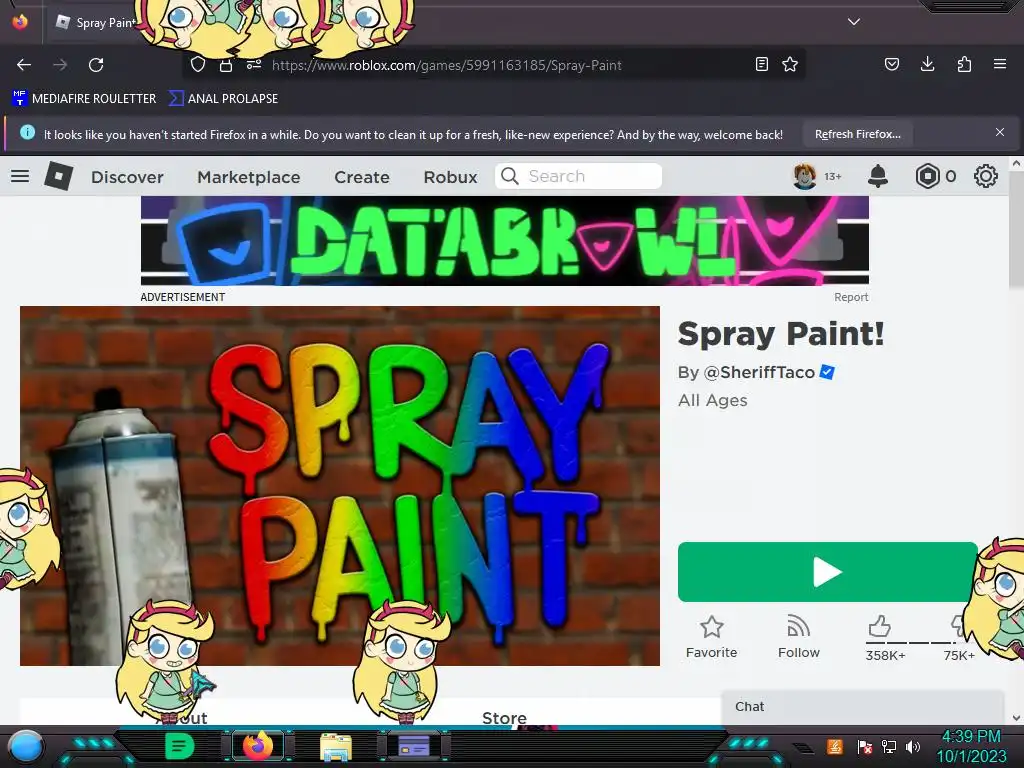The width and height of the screenshot is (1024, 768).
Task: Click the volume speaker tray icon
Action: click(913, 746)
